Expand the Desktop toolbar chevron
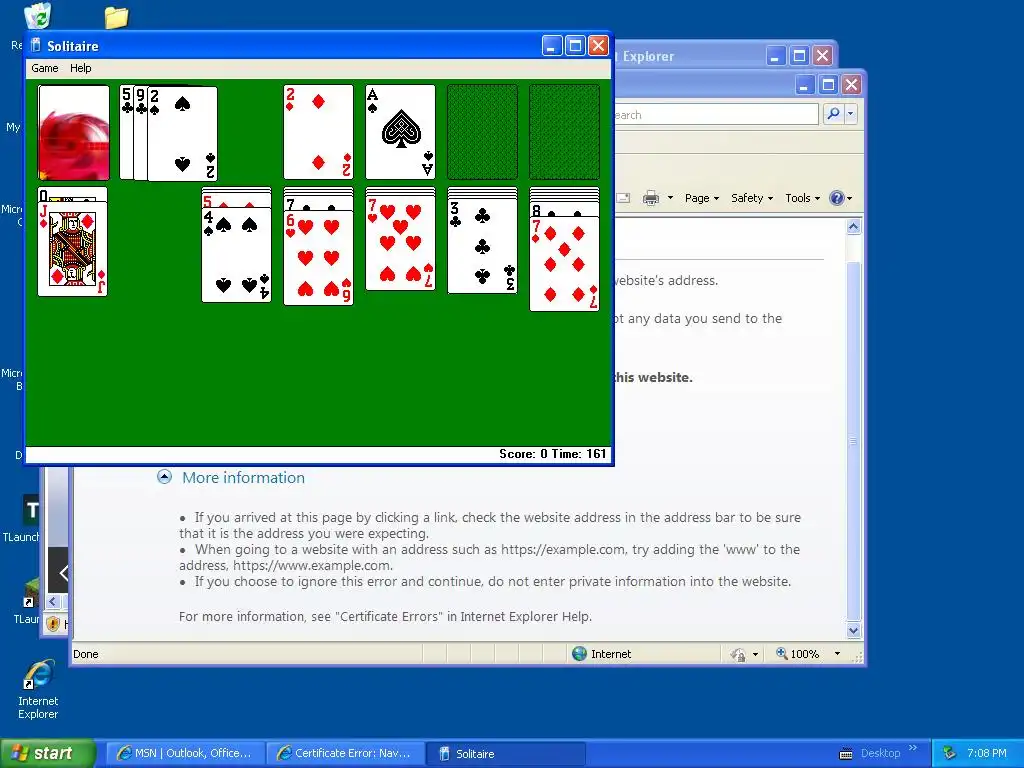The width and height of the screenshot is (1024, 768). (x=913, y=748)
